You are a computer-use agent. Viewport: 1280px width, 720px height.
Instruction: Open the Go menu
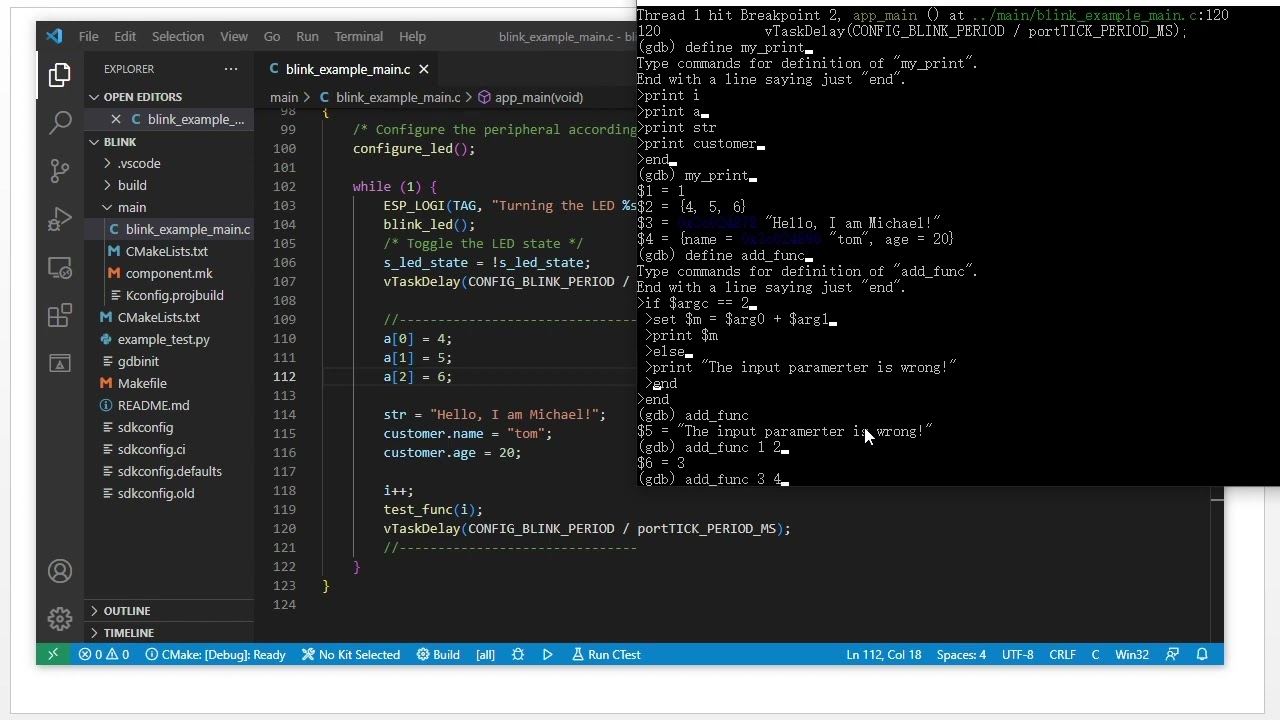pyautogui.click(x=272, y=36)
